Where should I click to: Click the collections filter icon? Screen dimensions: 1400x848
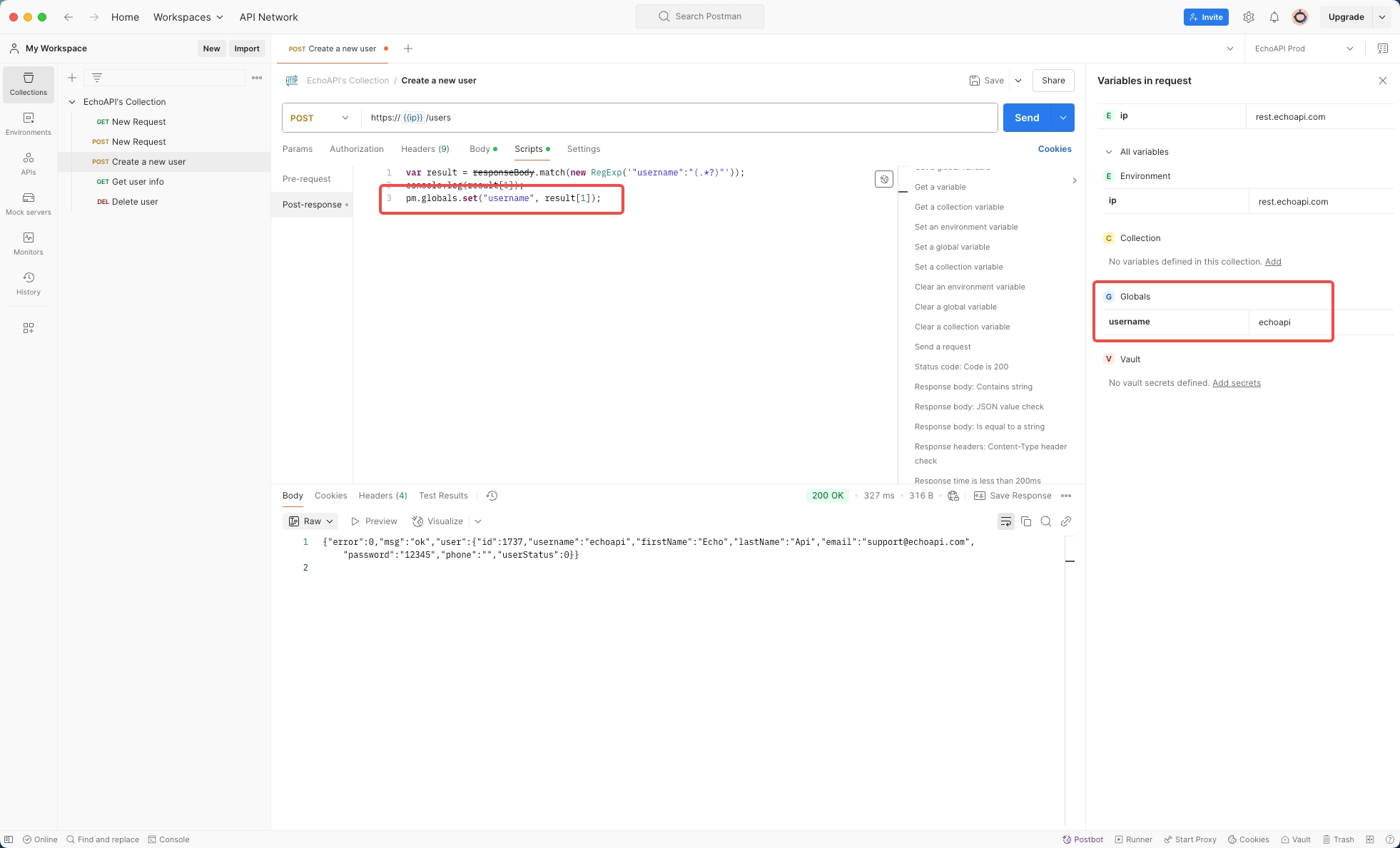[97, 78]
